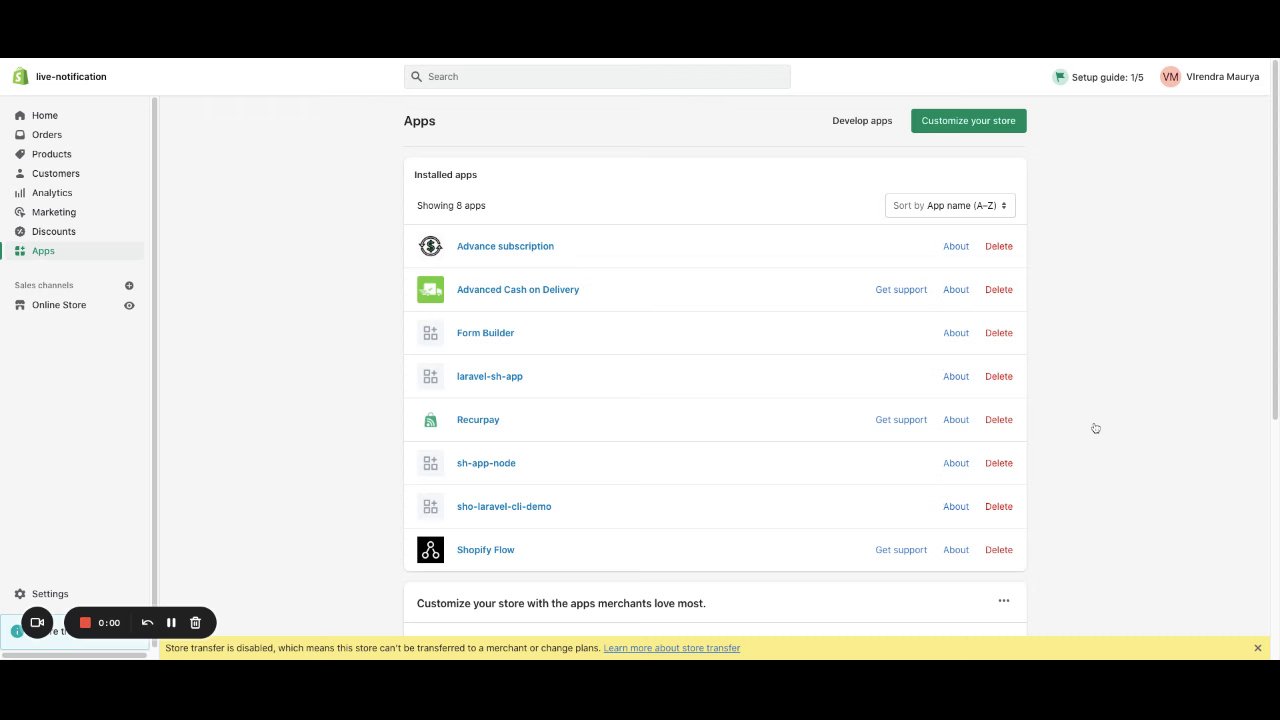Open the Sort by App name dropdown

(x=950, y=206)
